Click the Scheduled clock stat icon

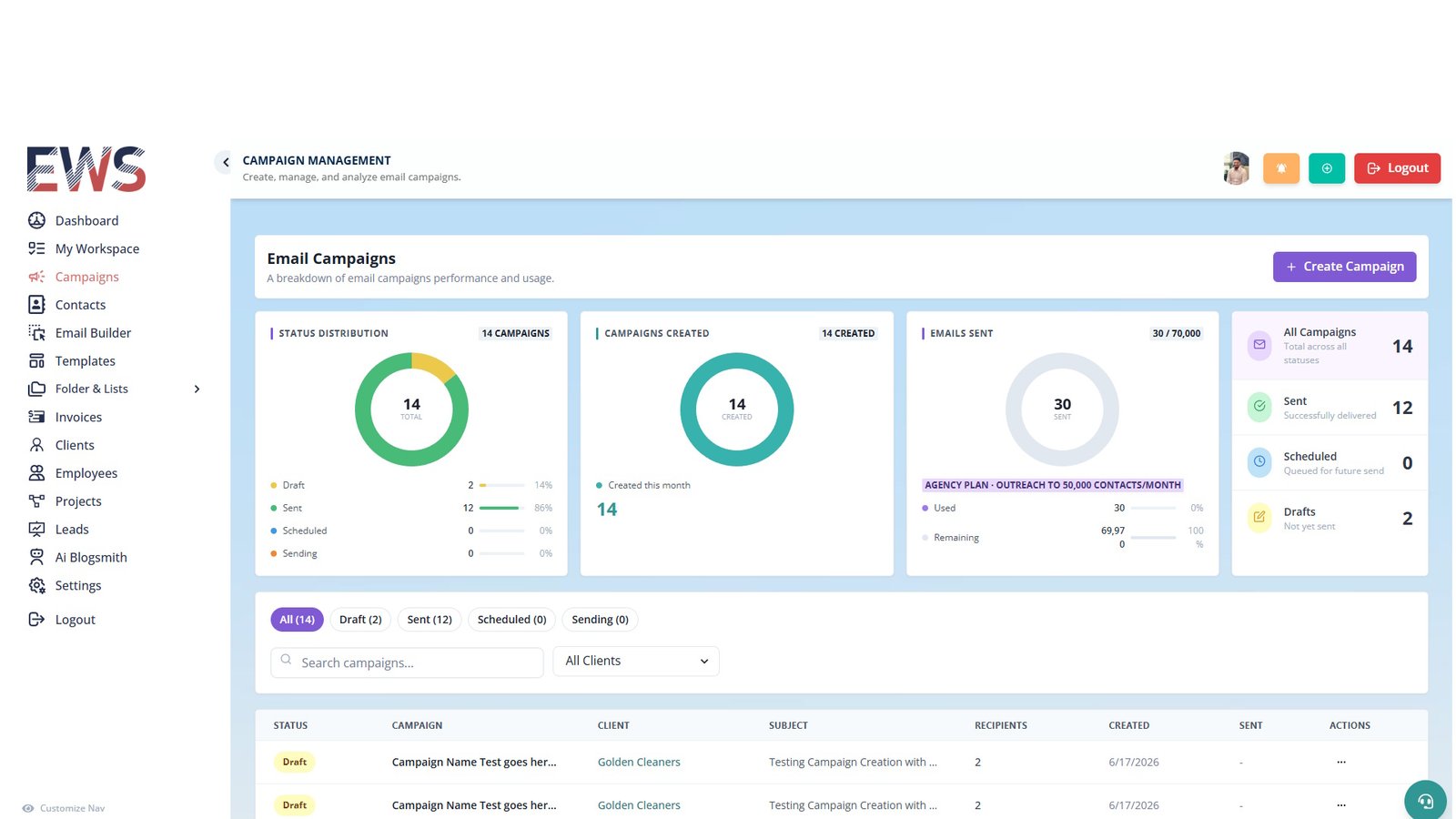click(1259, 461)
